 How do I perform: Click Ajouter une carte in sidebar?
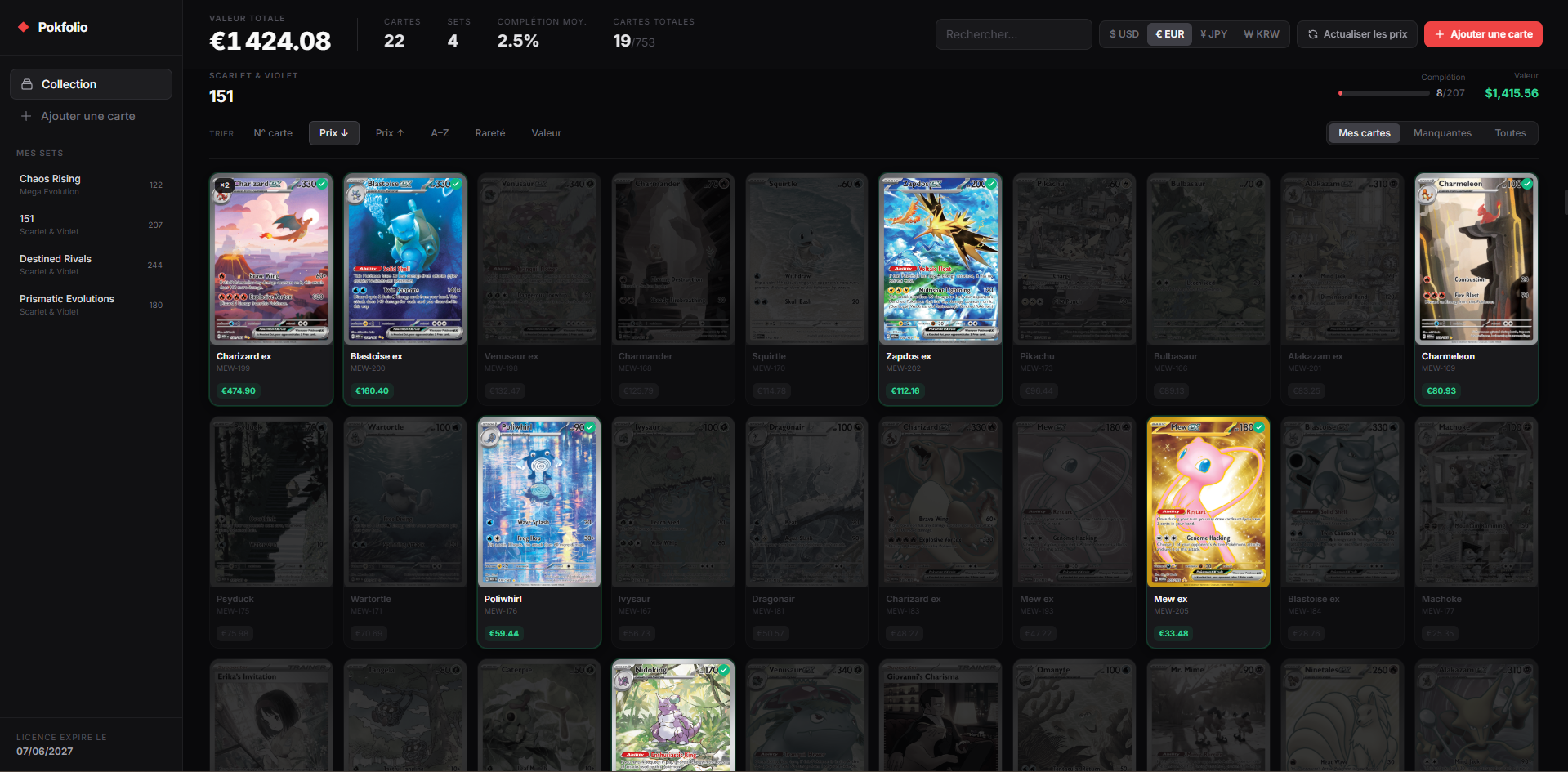point(91,116)
